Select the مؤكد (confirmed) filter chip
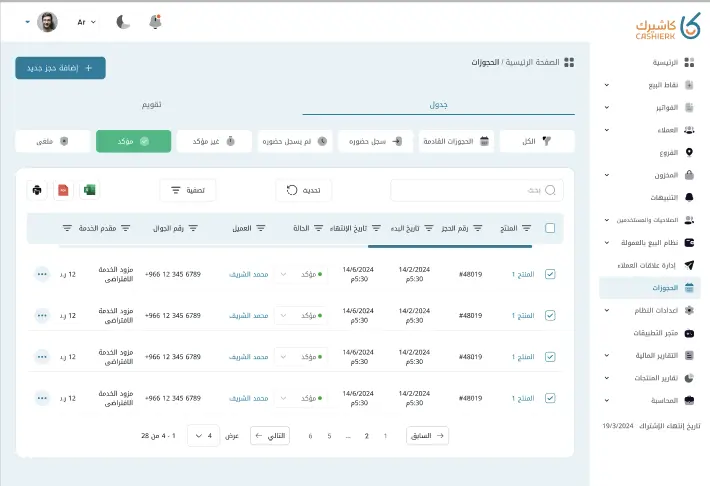The width and height of the screenshot is (710, 486). pyautogui.click(x=134, y=141)
